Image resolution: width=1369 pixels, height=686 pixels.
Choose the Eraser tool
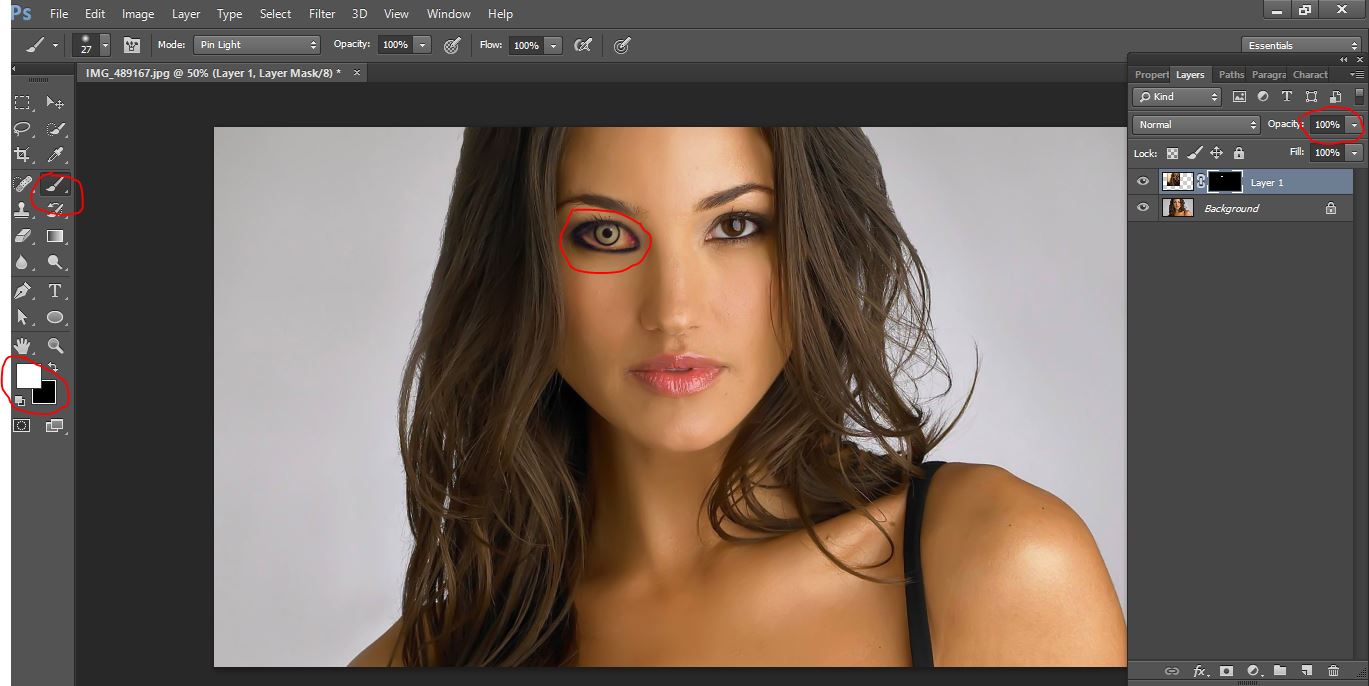(x=22, y=236)
